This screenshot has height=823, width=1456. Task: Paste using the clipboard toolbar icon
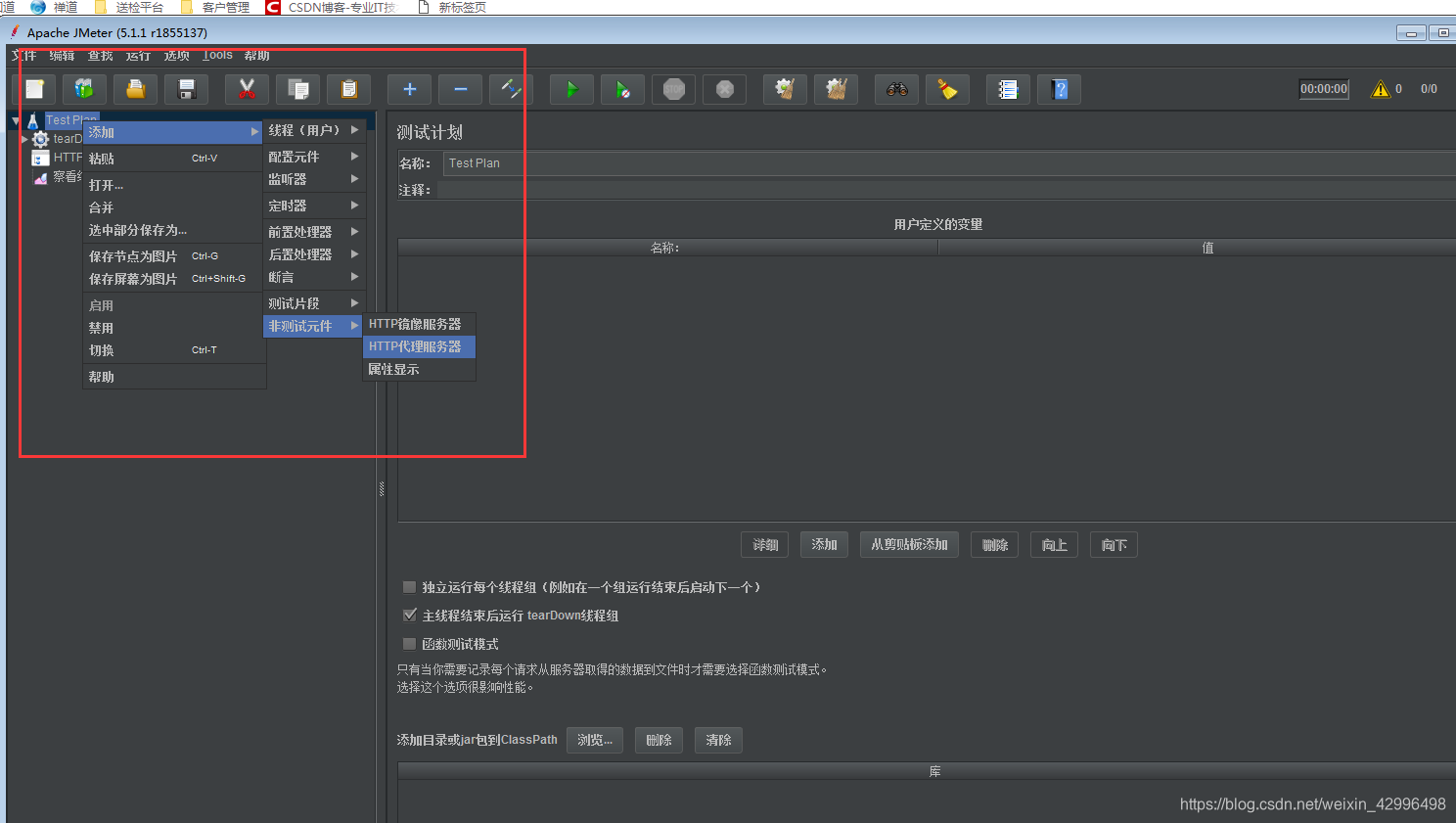(x=348, y=89)
